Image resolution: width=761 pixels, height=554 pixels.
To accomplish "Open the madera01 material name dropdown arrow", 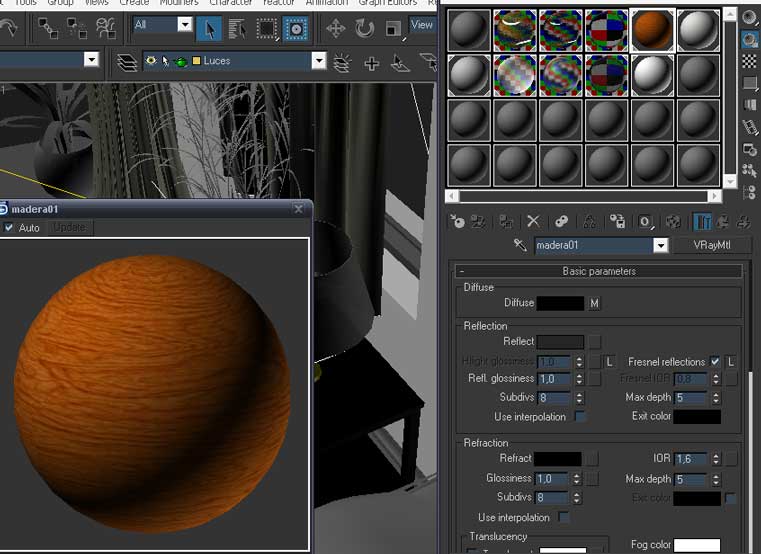I will (x=660, y=245).
